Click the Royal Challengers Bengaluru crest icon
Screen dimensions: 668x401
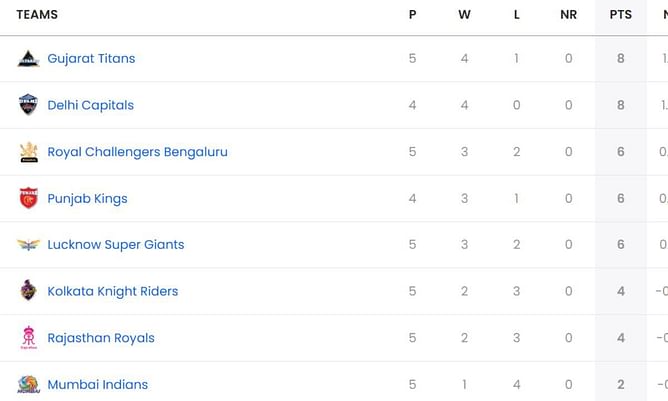click(x=29, y=152)
